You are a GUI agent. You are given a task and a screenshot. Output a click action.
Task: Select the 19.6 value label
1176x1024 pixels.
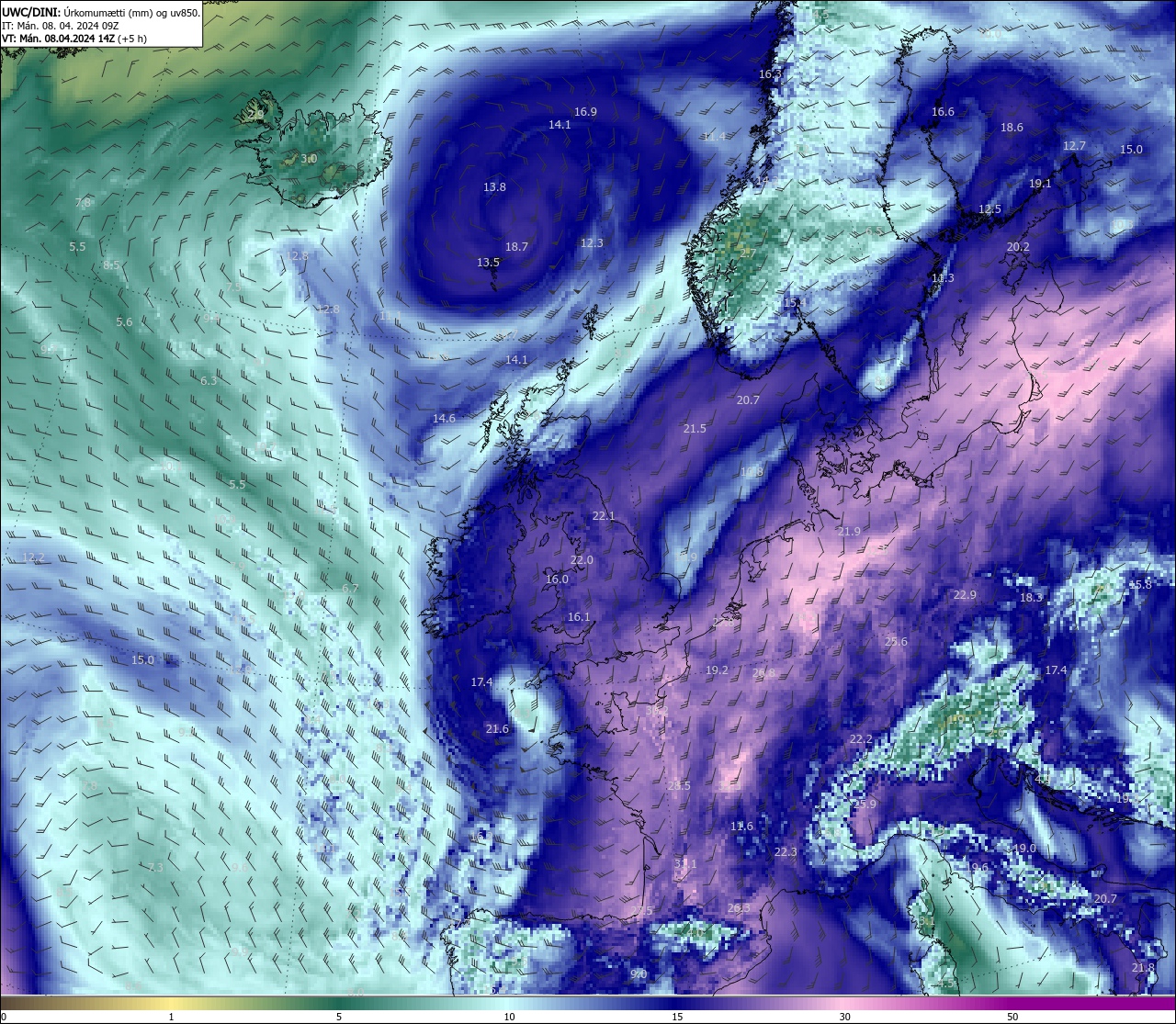tap(978, 868)
